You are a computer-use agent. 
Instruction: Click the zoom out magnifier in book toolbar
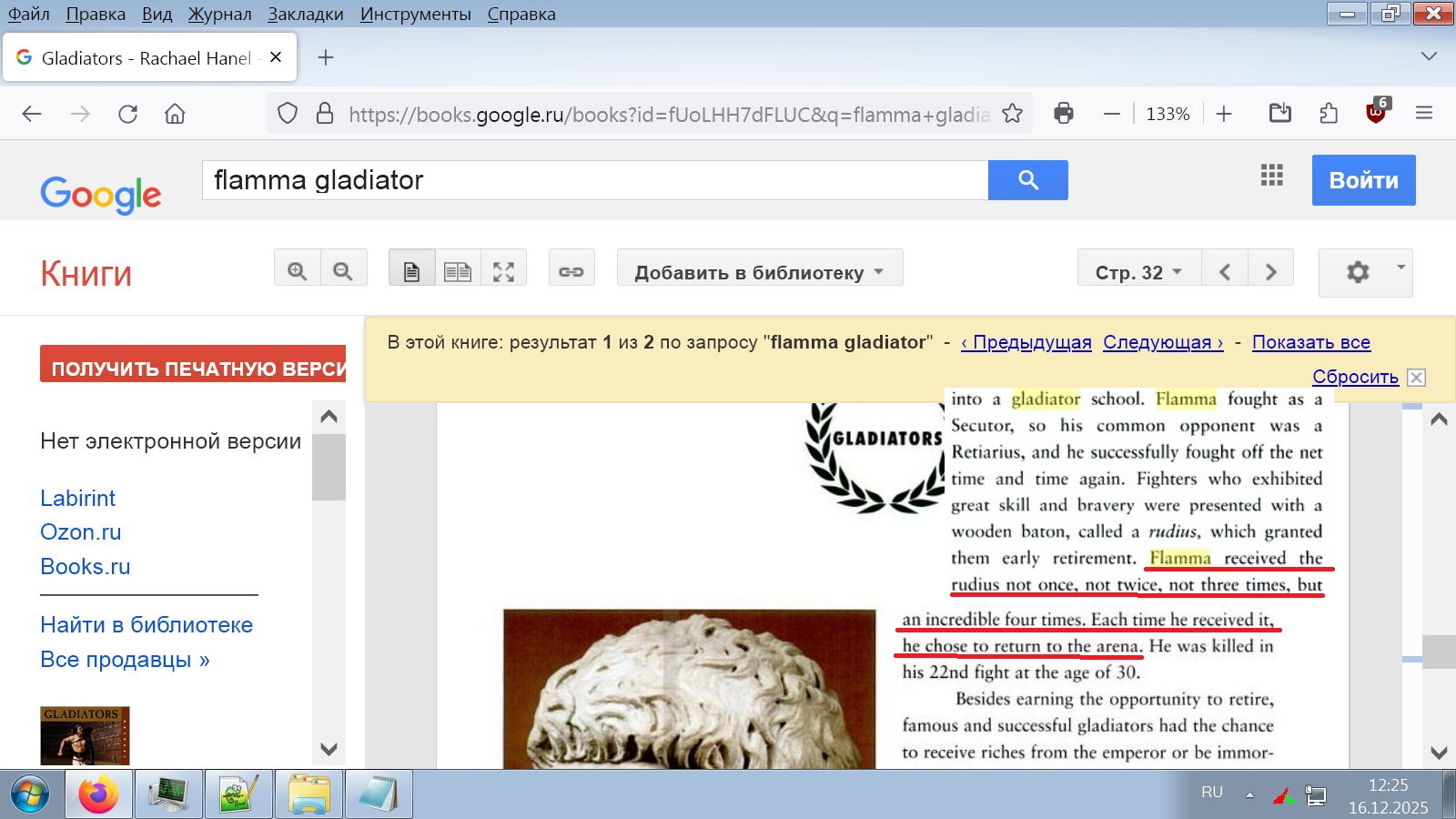coord(343,271)
